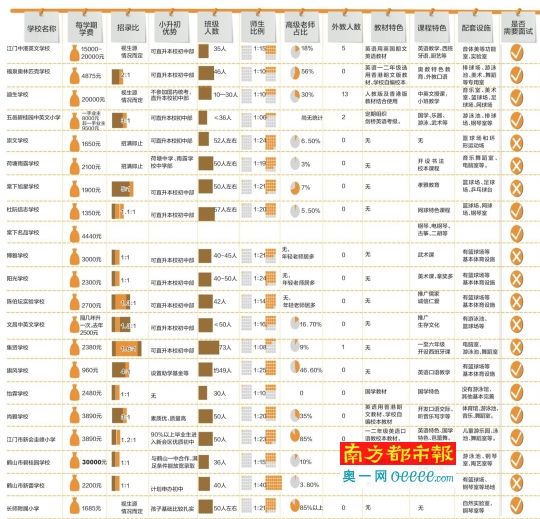Select the 46.60% pie chart icon
The image size is (540, 519).
pyautogui.click(x=295, y=366)
